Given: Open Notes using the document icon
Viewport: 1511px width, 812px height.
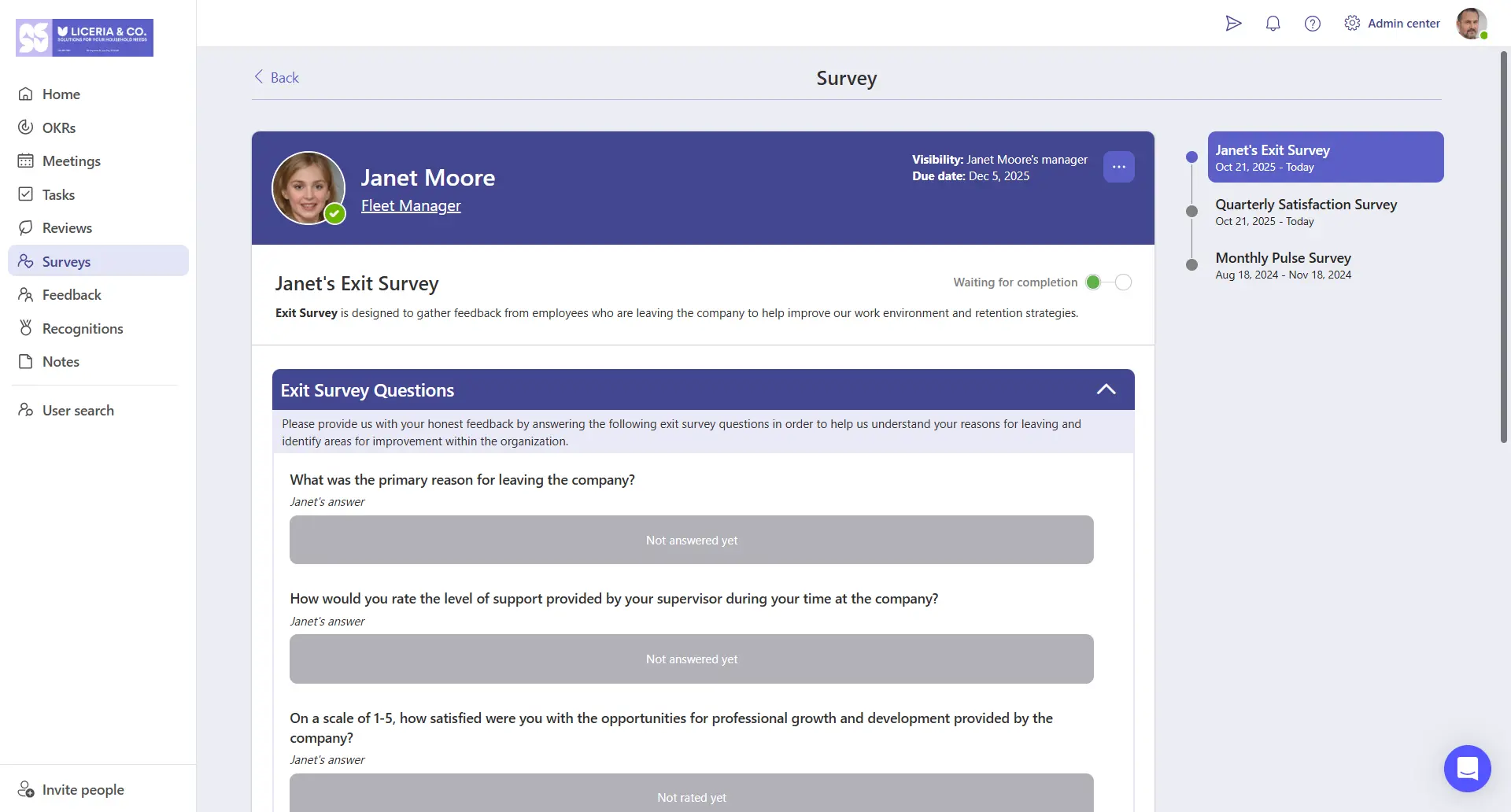Looking at the screenshot, I should [x=26, y=361].
